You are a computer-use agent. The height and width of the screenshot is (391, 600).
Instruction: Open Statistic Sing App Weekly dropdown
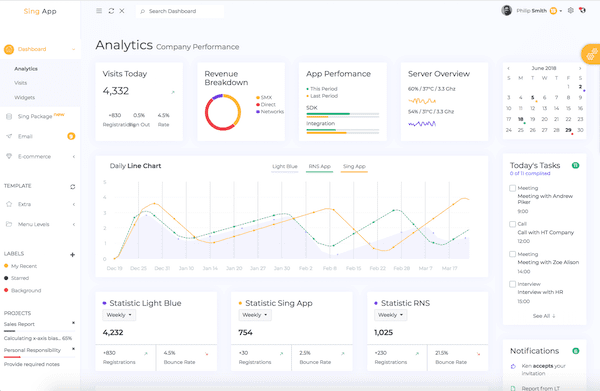[x=255, y=315]
